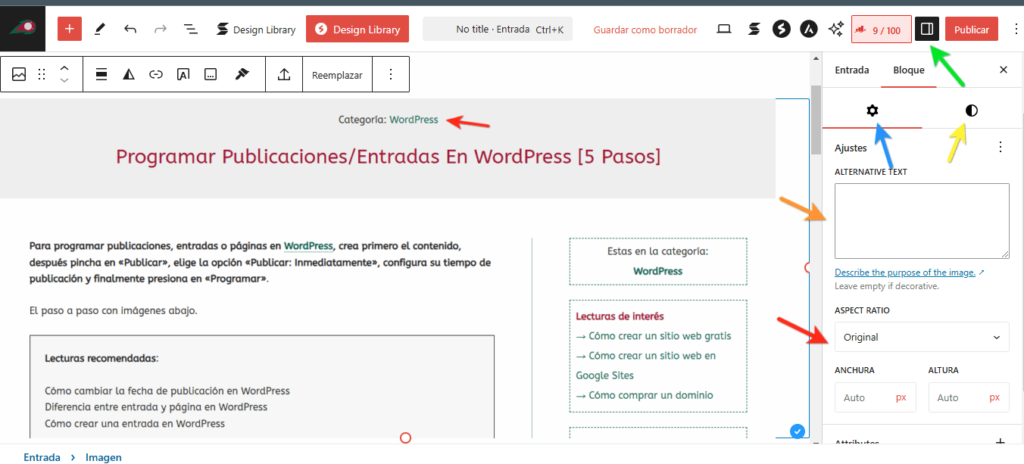Click the upload image arrow icon
The image size is (1024, 464).
click(x=284, y=75)
